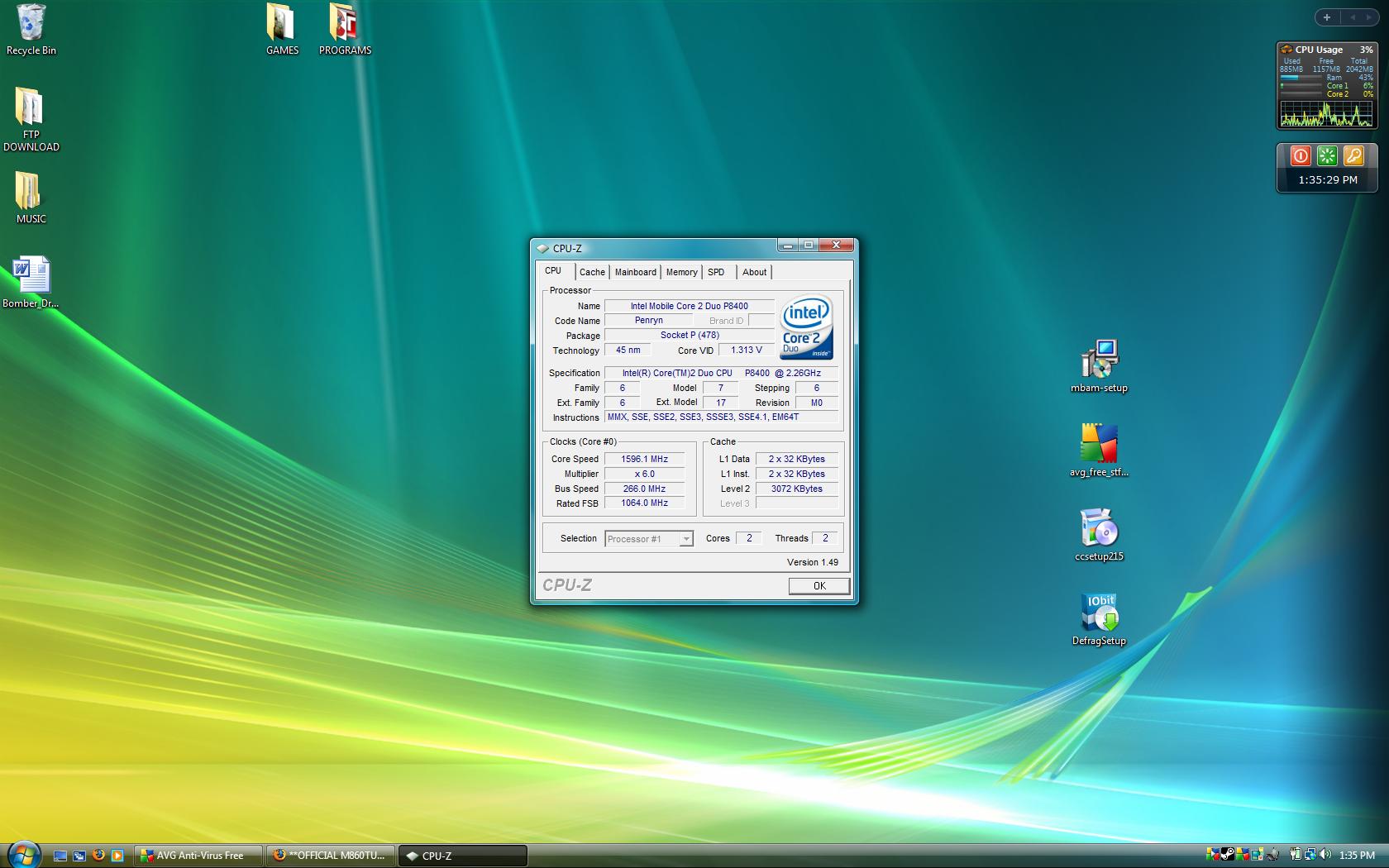Click the green restart gadget button

click(x=1327, y=155)
